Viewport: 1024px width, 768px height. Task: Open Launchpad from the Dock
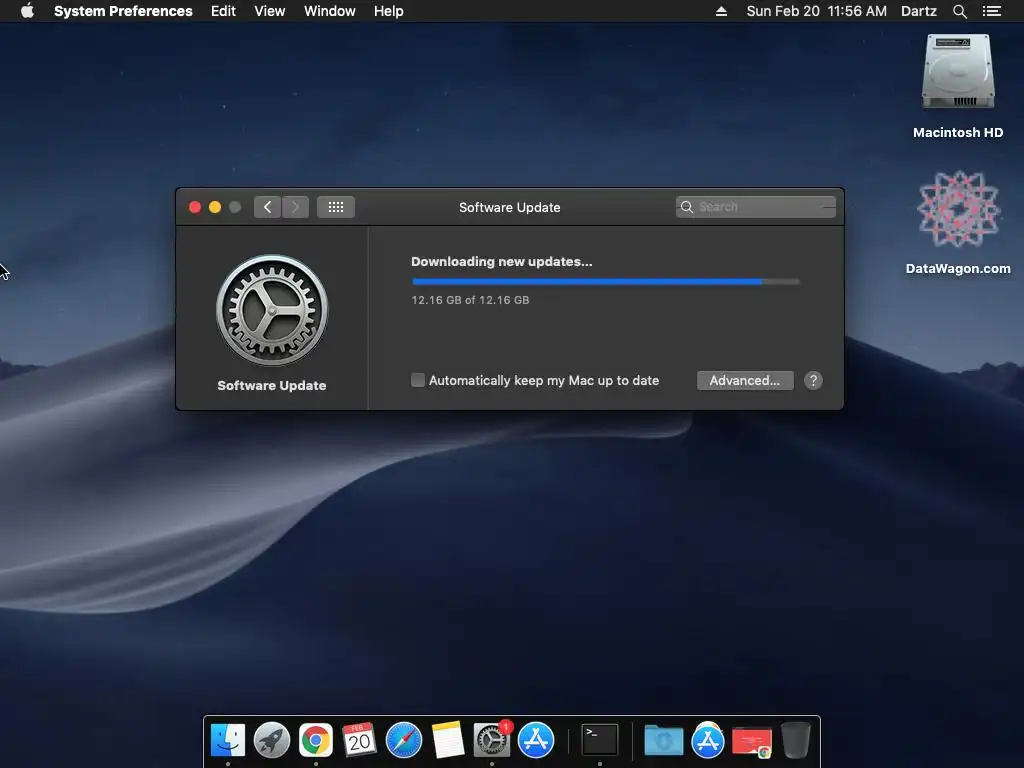[272, 740]
